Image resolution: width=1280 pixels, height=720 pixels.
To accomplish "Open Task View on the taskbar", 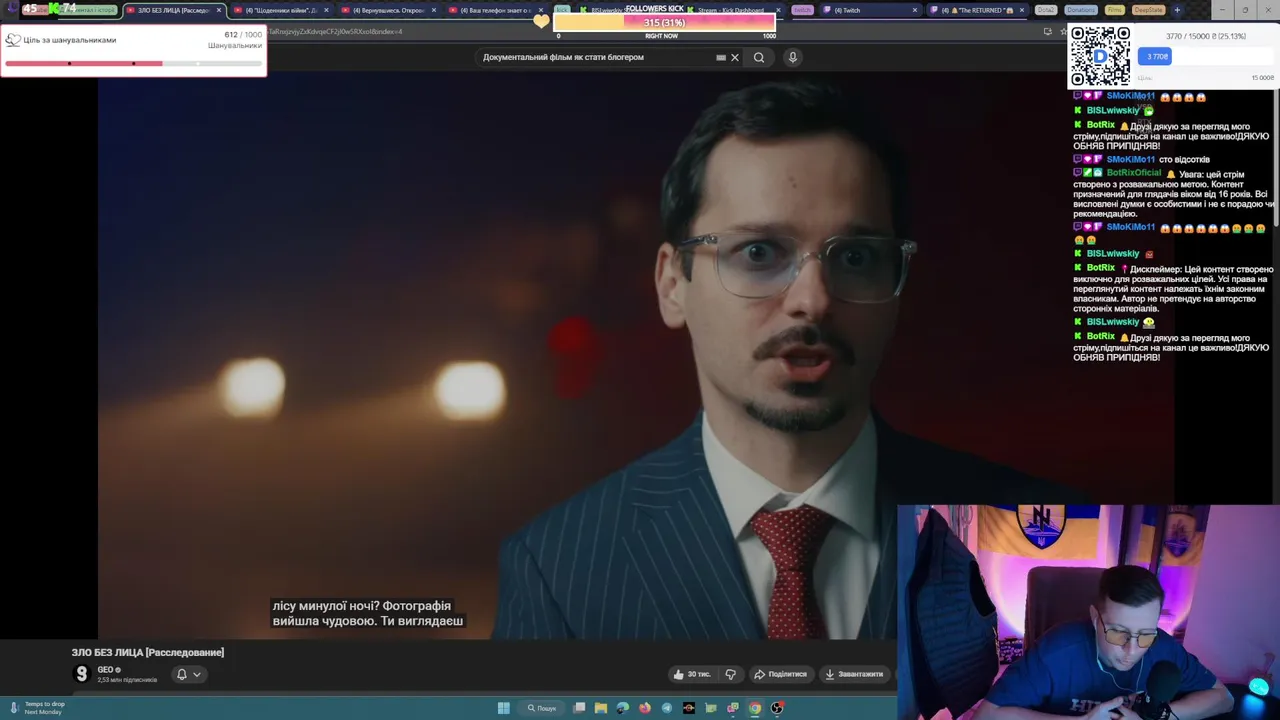I will click(579, 708).
